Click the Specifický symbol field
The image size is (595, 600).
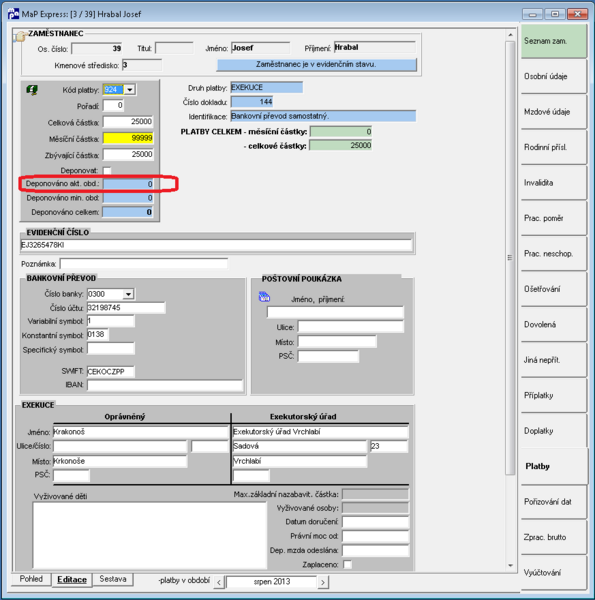(111, 349)
